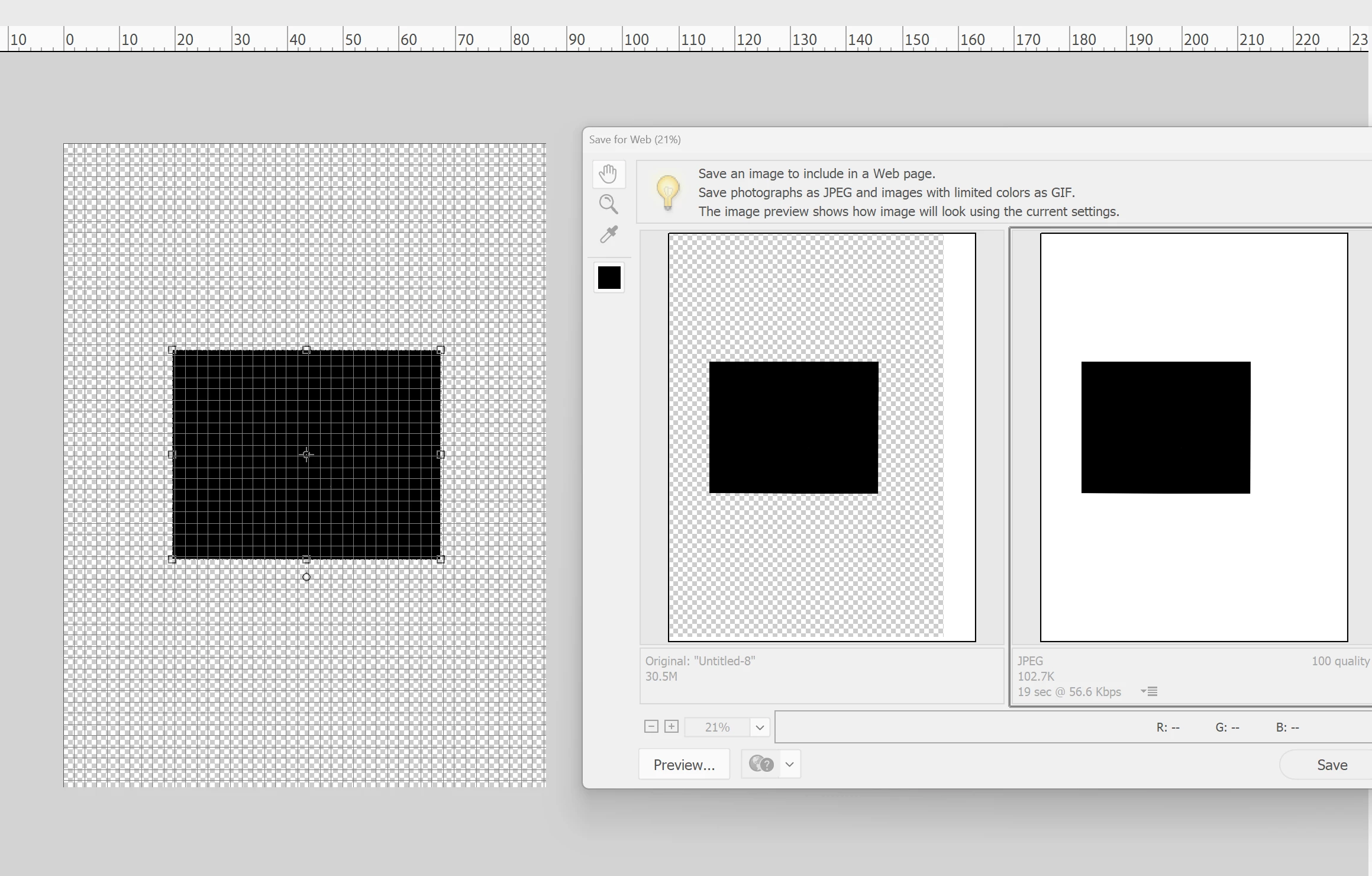Click the browser preview globe icon
Viewport: 1372px width, 876px height.
click(761, 764)
